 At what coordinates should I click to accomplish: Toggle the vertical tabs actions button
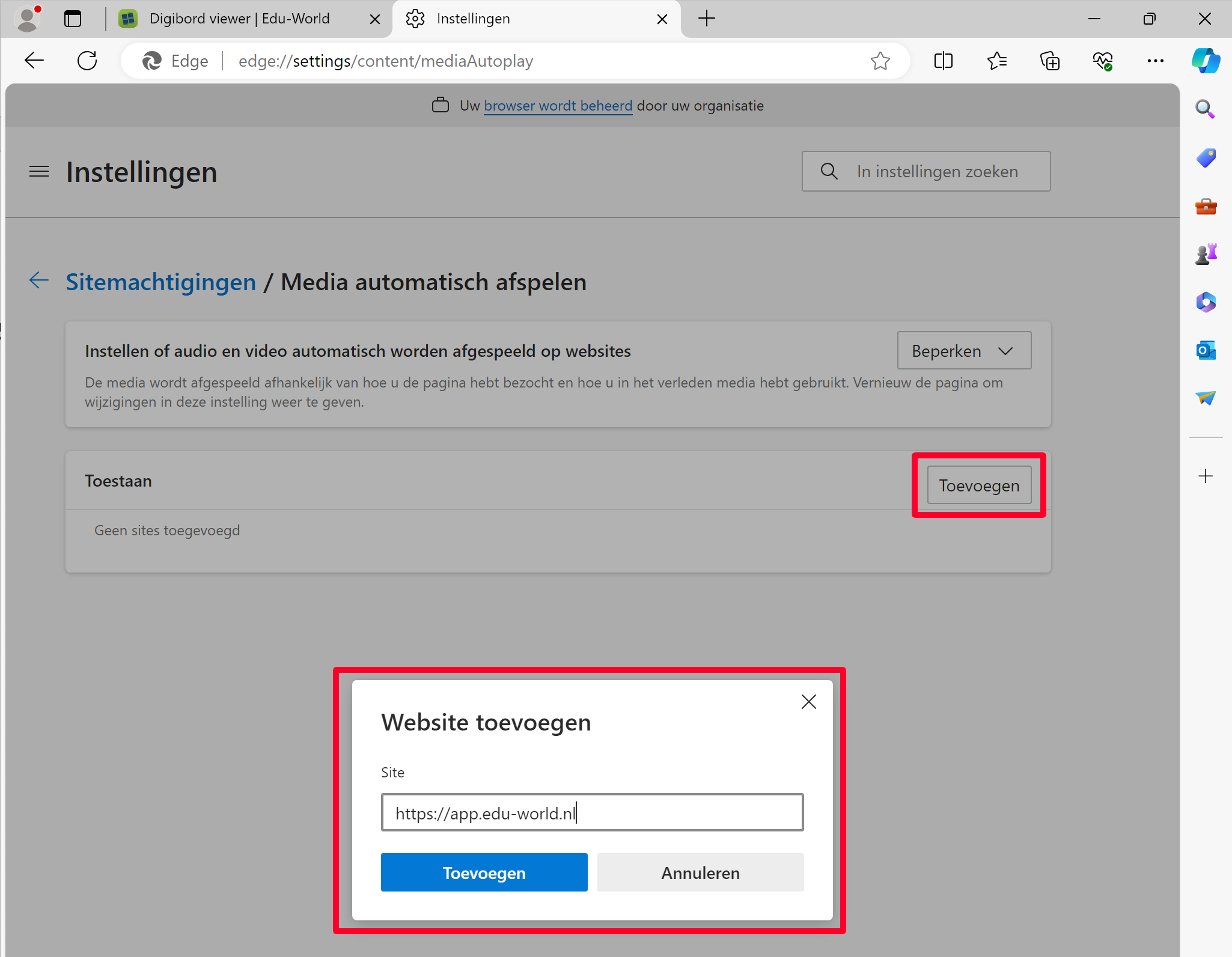point(73,19)
